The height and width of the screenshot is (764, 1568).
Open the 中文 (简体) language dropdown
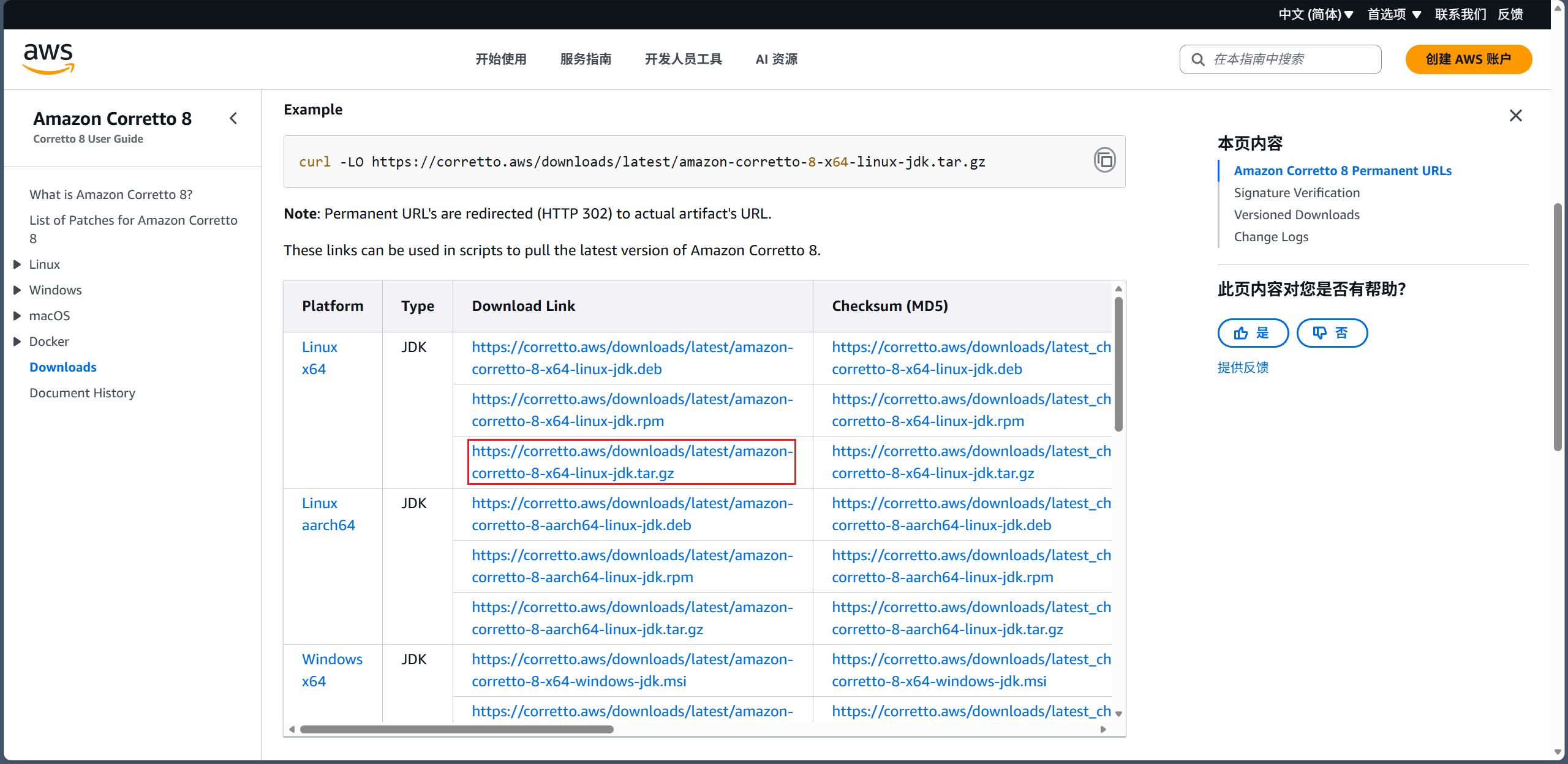pos(1316,14)
